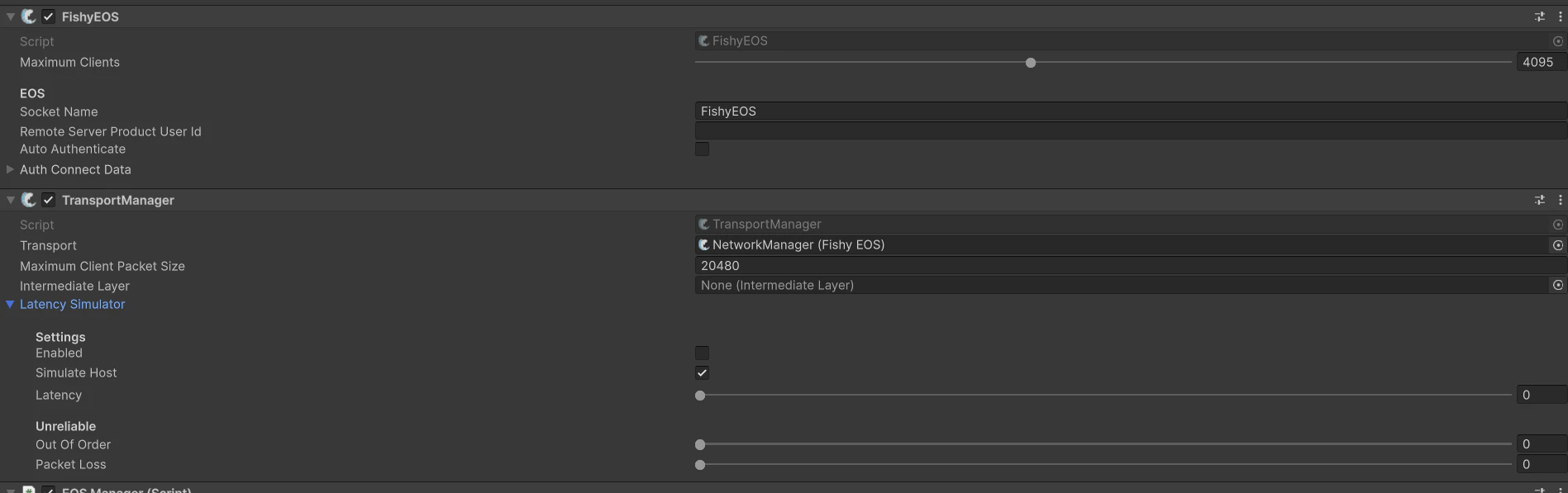Disable the TransportManager component checkbox
Image resolution: width=1568 pixels, height=493 pixels.
(49, 200)
